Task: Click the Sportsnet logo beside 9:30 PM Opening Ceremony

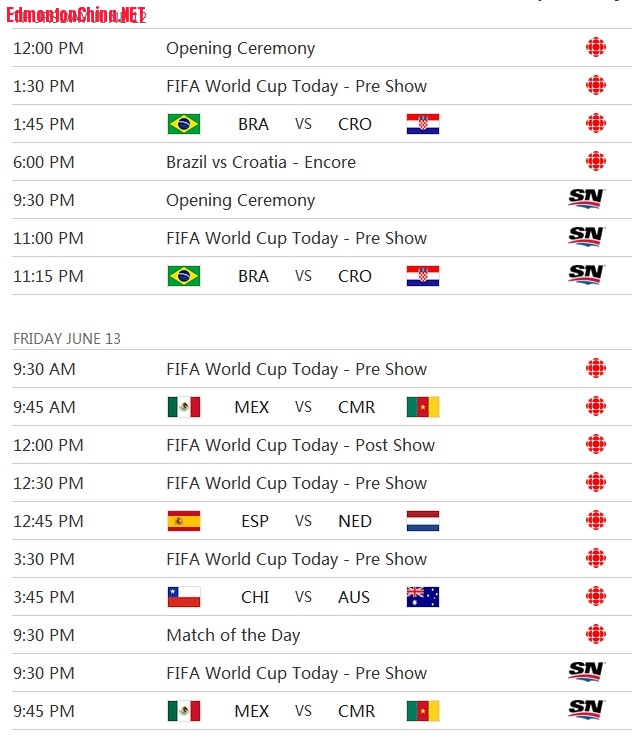Action: 586,199
